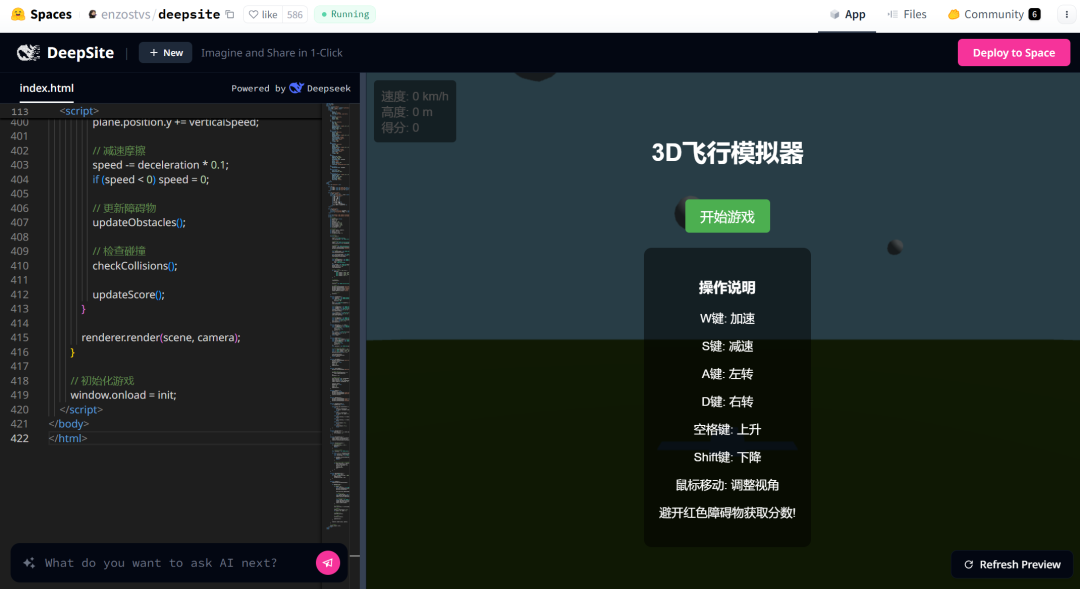Open the deepsite repository link
Image resolution: width=1080 pixels, height=589 pixels.
click(x=189, y=14)
